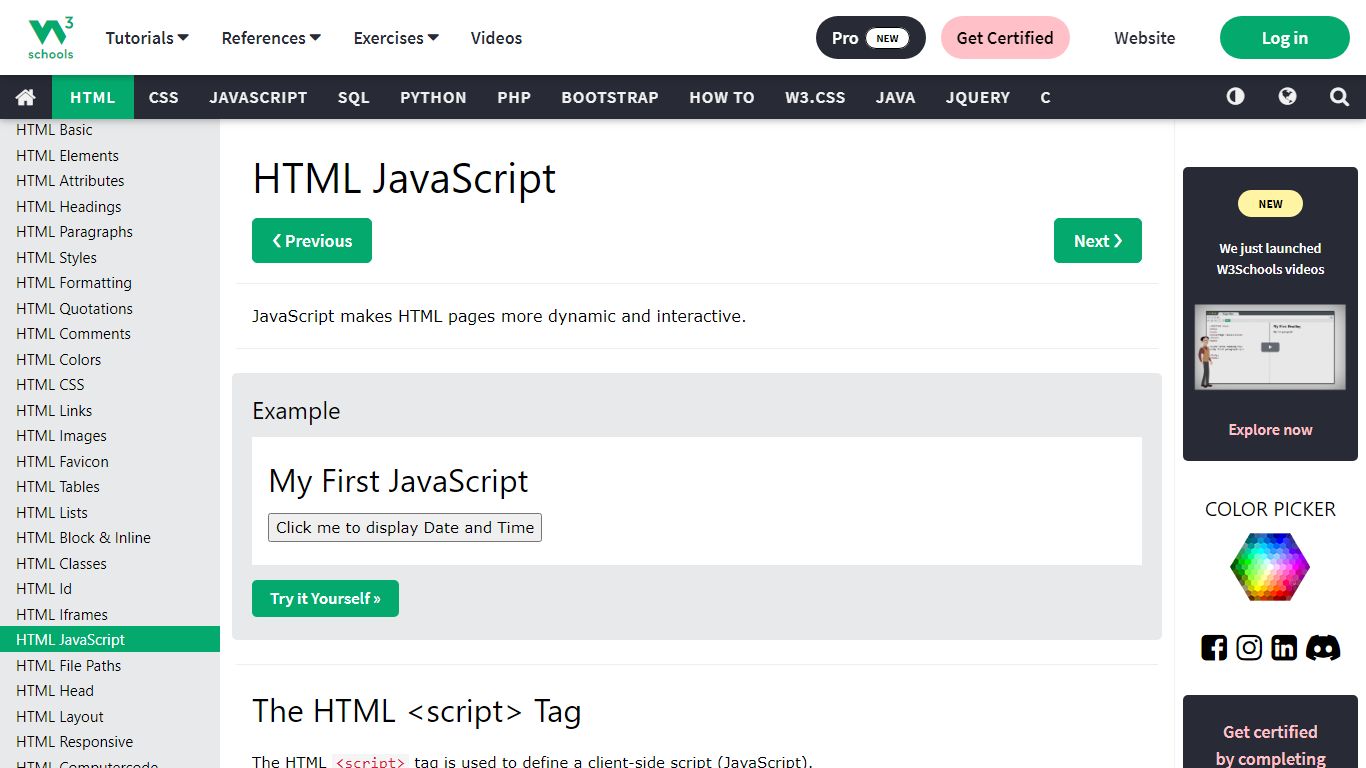This screenshot has height=768, width=1366.
Task: Open HTML Paragraphs in sidebar
Action: (110, 232)
